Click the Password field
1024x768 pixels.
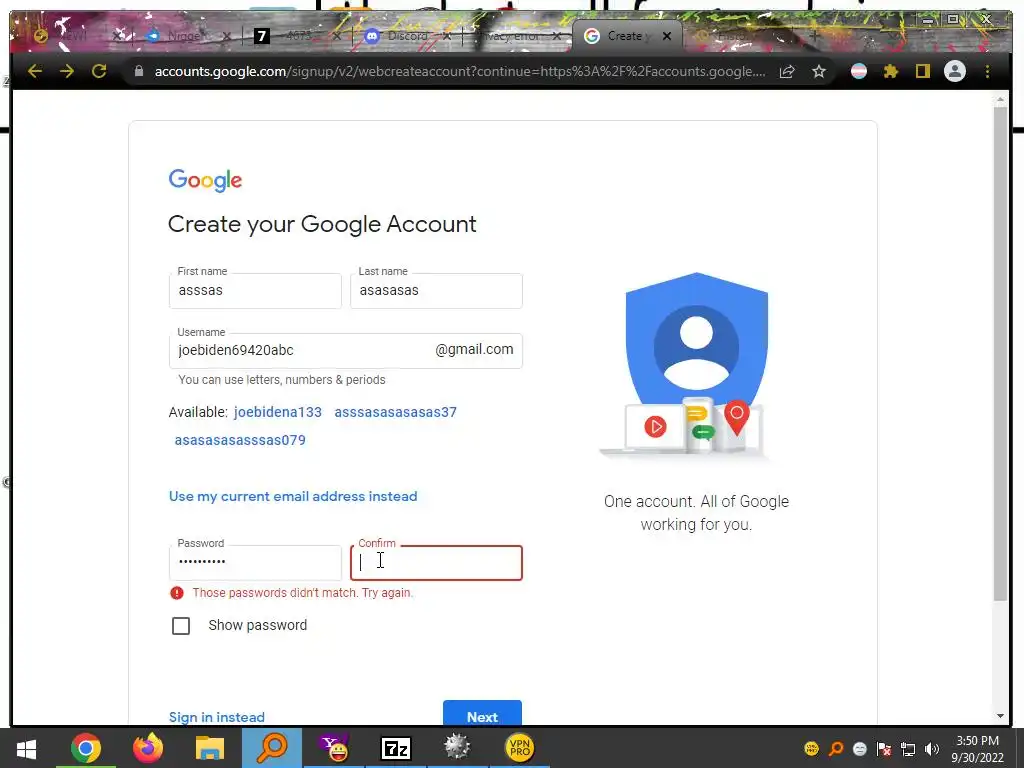click(x=255, y=562)
